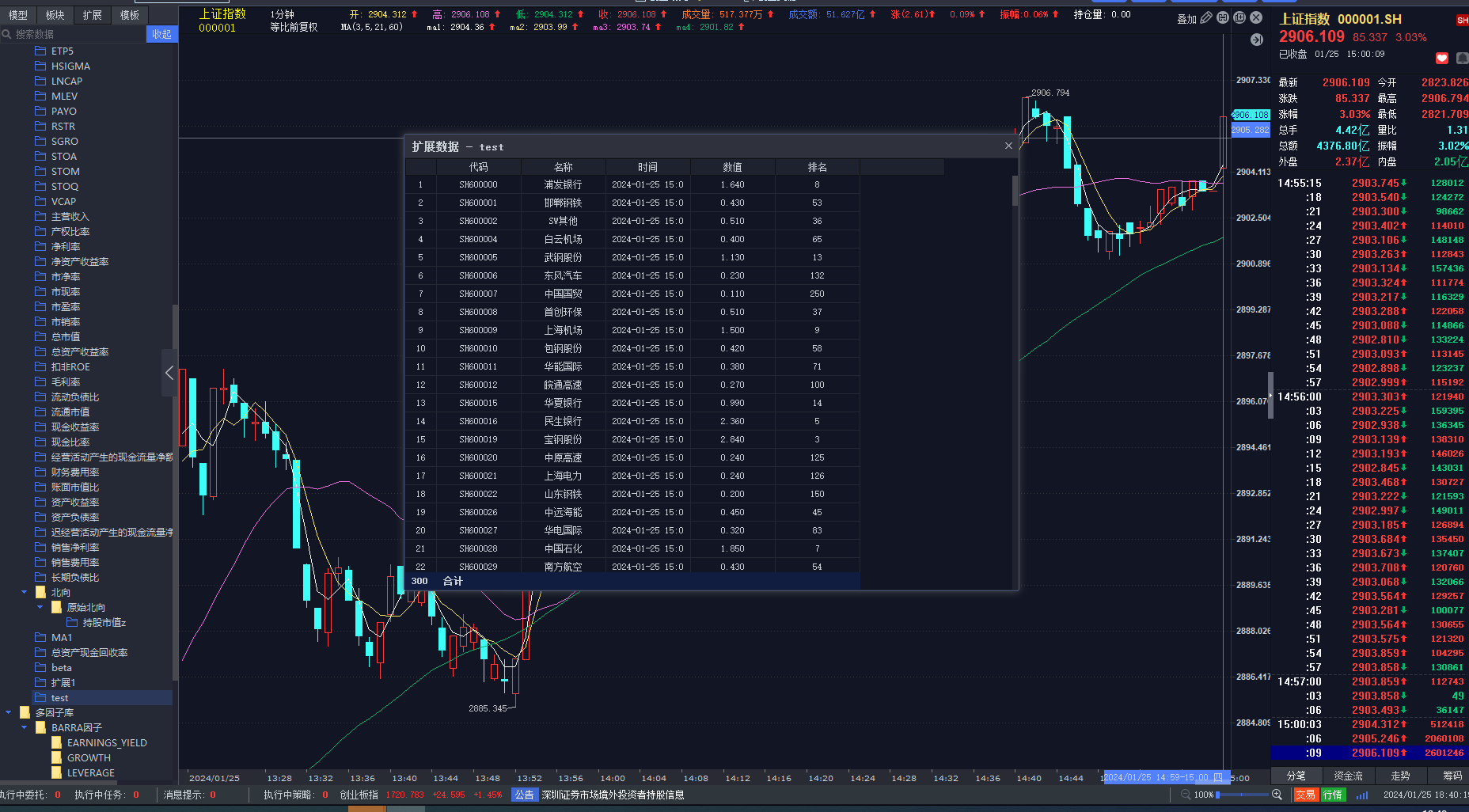1469x812 pixels.
Task: Toggle the 行情 quotes status indicator
Action: coord(1333,795)
